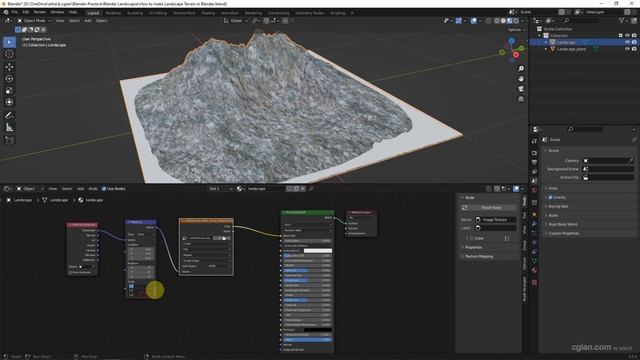Open the Render properties tab icon
This screenshot has width=640, height=360.
point(534,153)
